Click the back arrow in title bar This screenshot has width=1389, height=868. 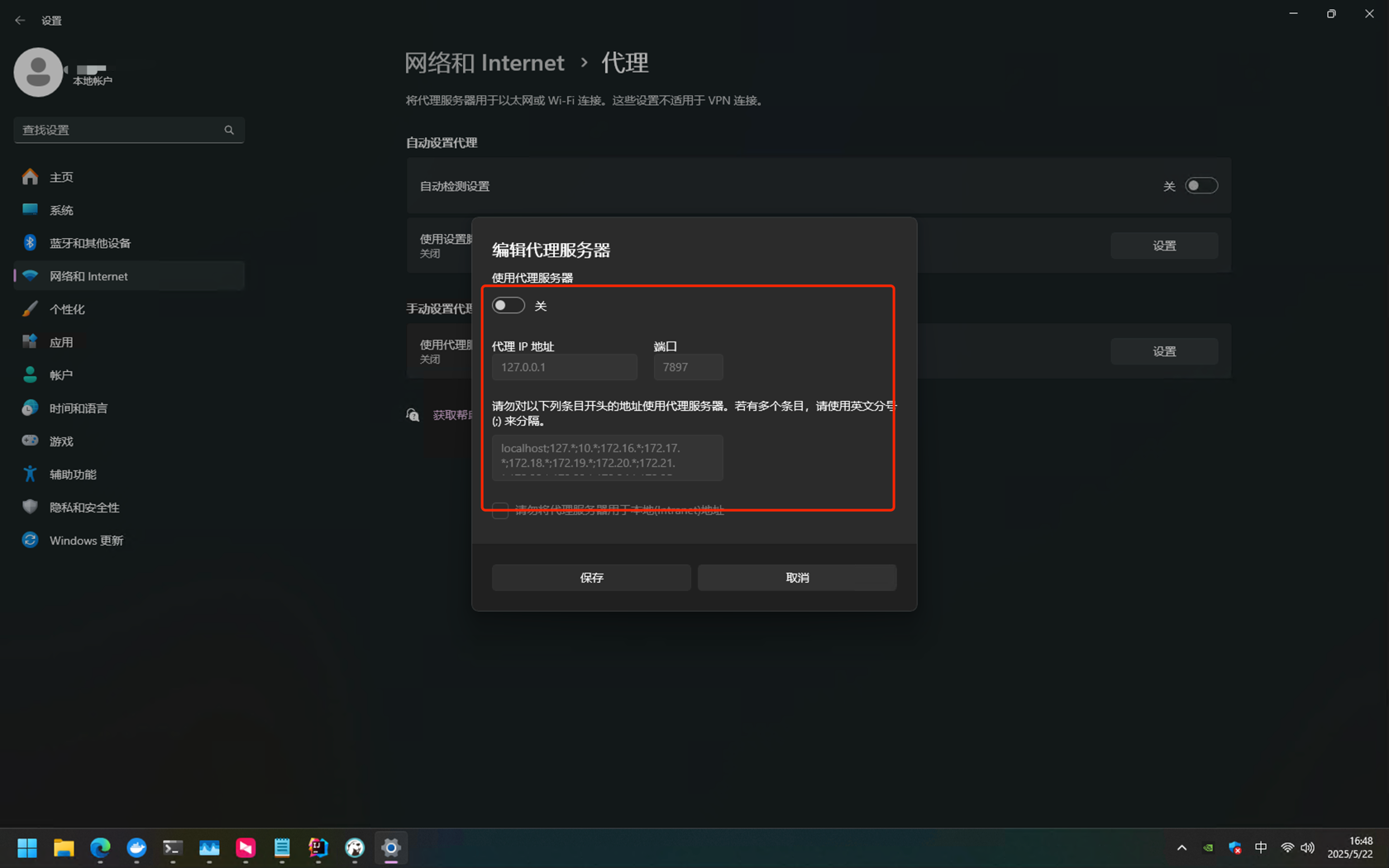click(x=20, y=20)
